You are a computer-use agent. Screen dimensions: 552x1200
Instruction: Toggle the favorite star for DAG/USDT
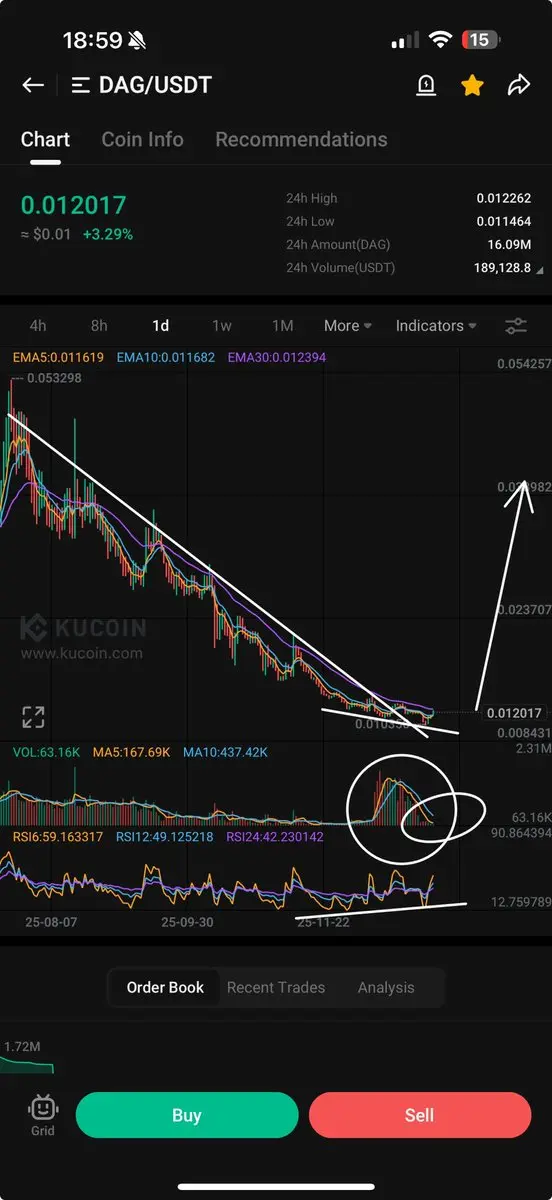pos(472,85)
